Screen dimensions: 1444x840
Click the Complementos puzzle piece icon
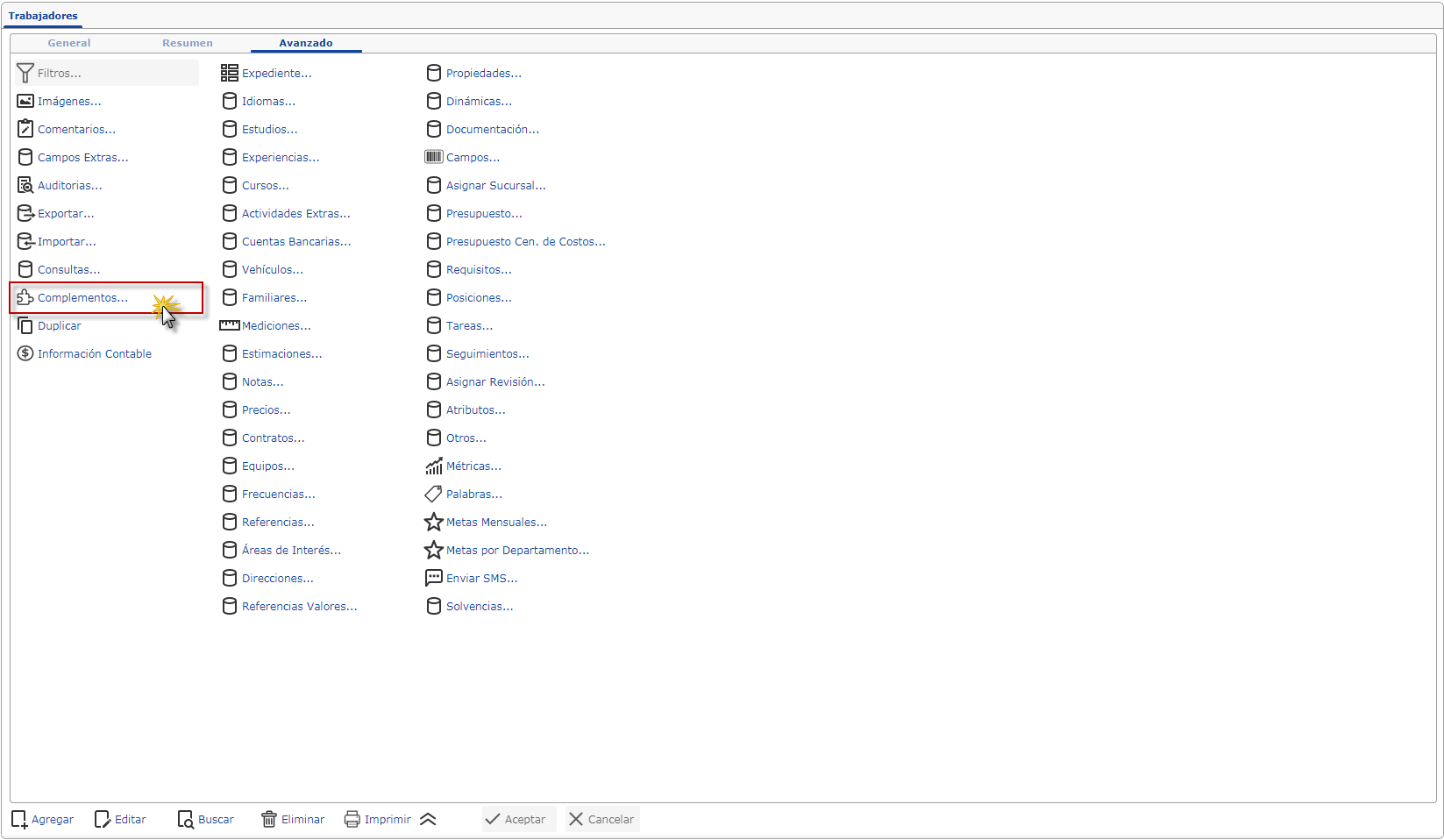pyautogui.click(x=25, y=298)
